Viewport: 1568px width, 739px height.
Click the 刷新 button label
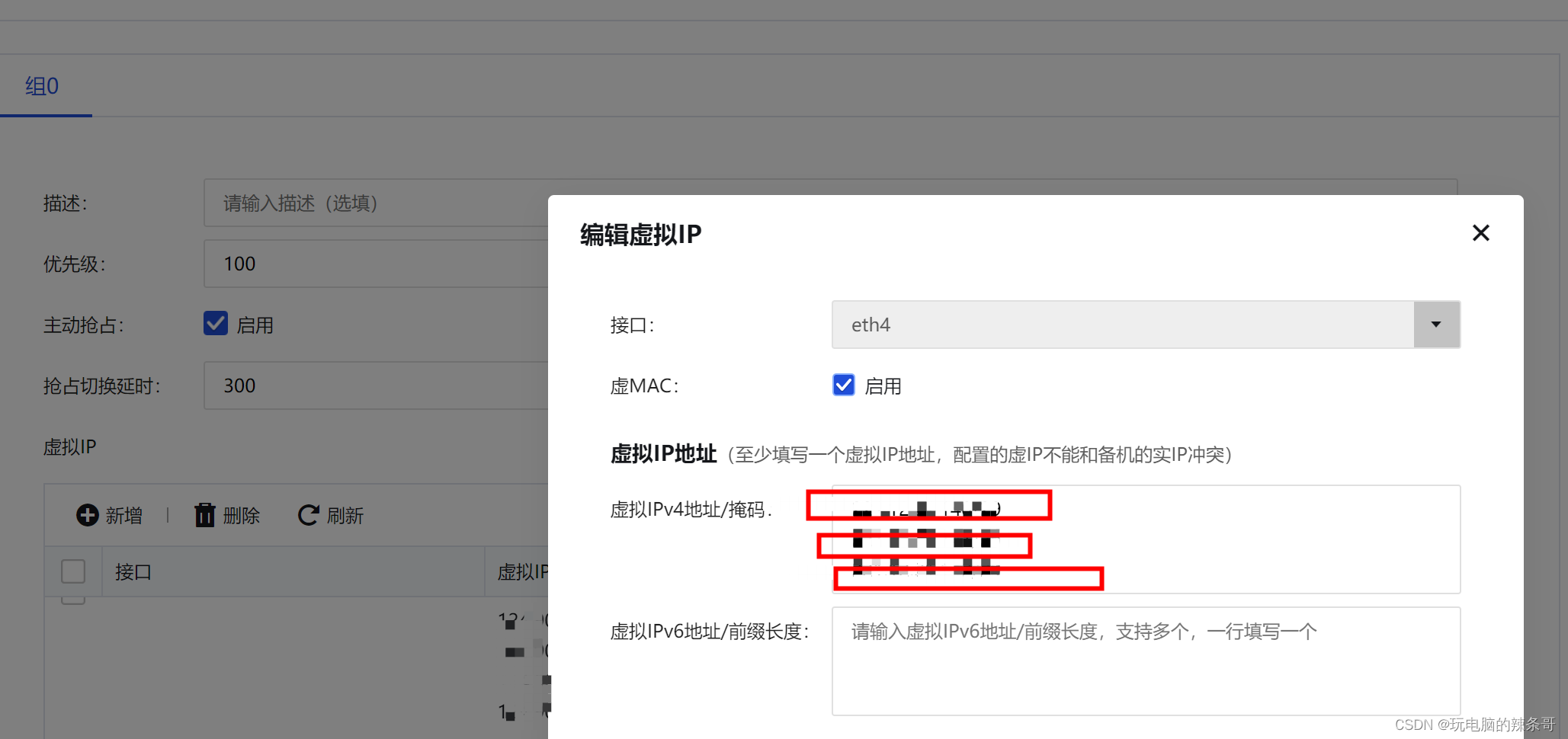[345, 516]
